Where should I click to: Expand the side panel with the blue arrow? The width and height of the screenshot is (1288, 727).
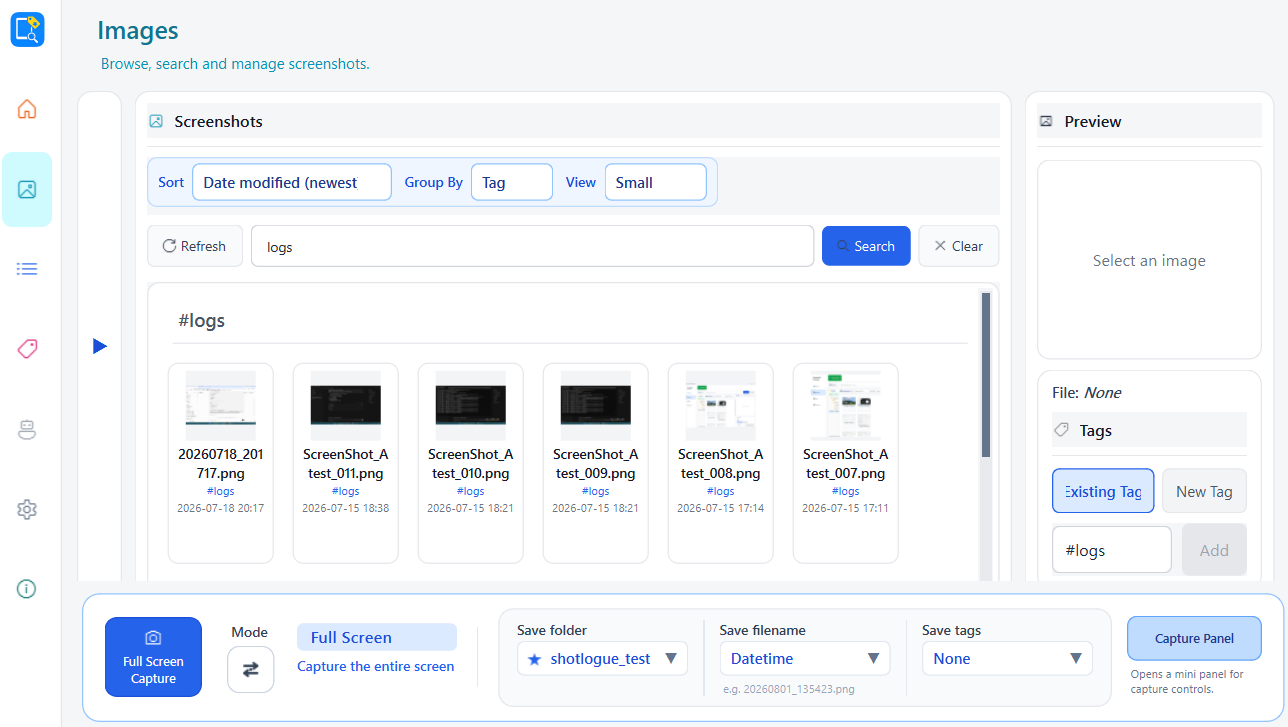pos(99,346)
